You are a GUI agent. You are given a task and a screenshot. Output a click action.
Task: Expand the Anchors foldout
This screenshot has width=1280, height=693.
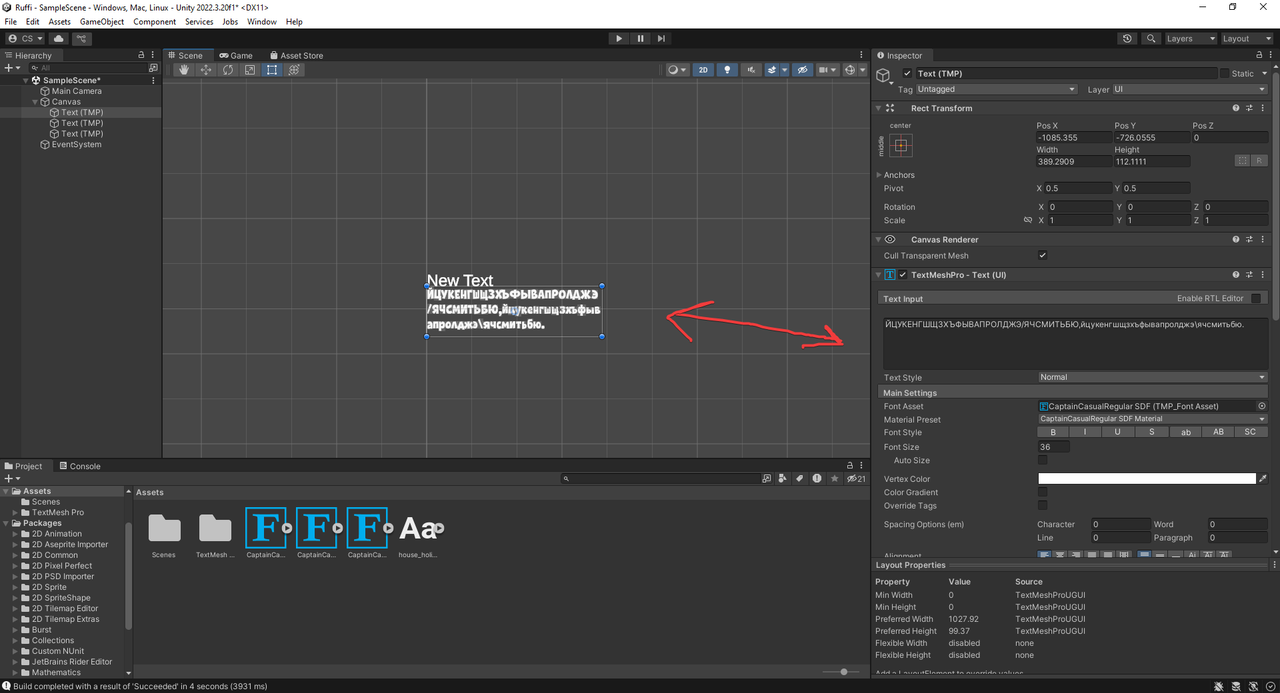[x=879, y=175]
